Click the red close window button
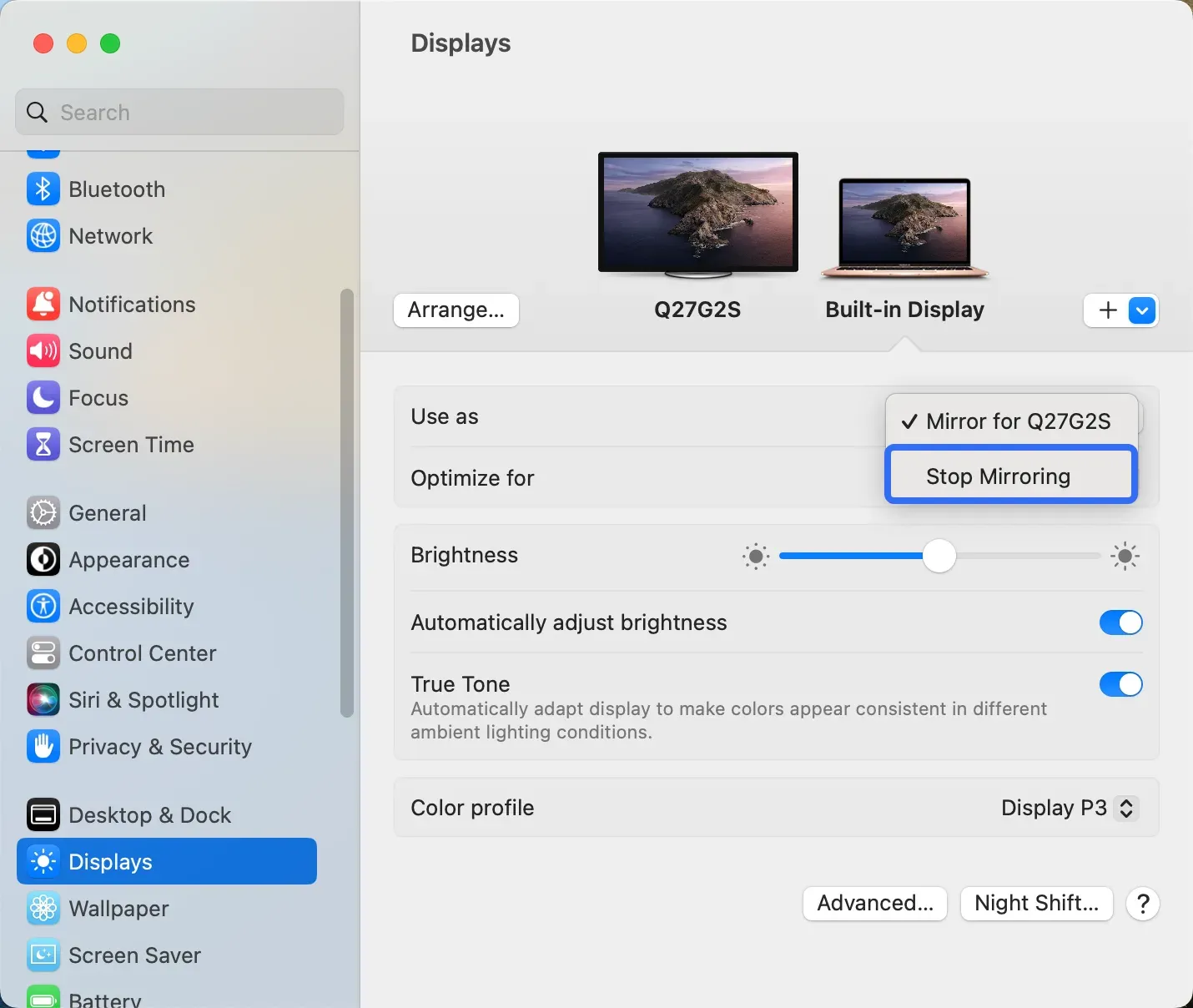The height and width of the screenshot is (1008, 1193). pos(43,43)
